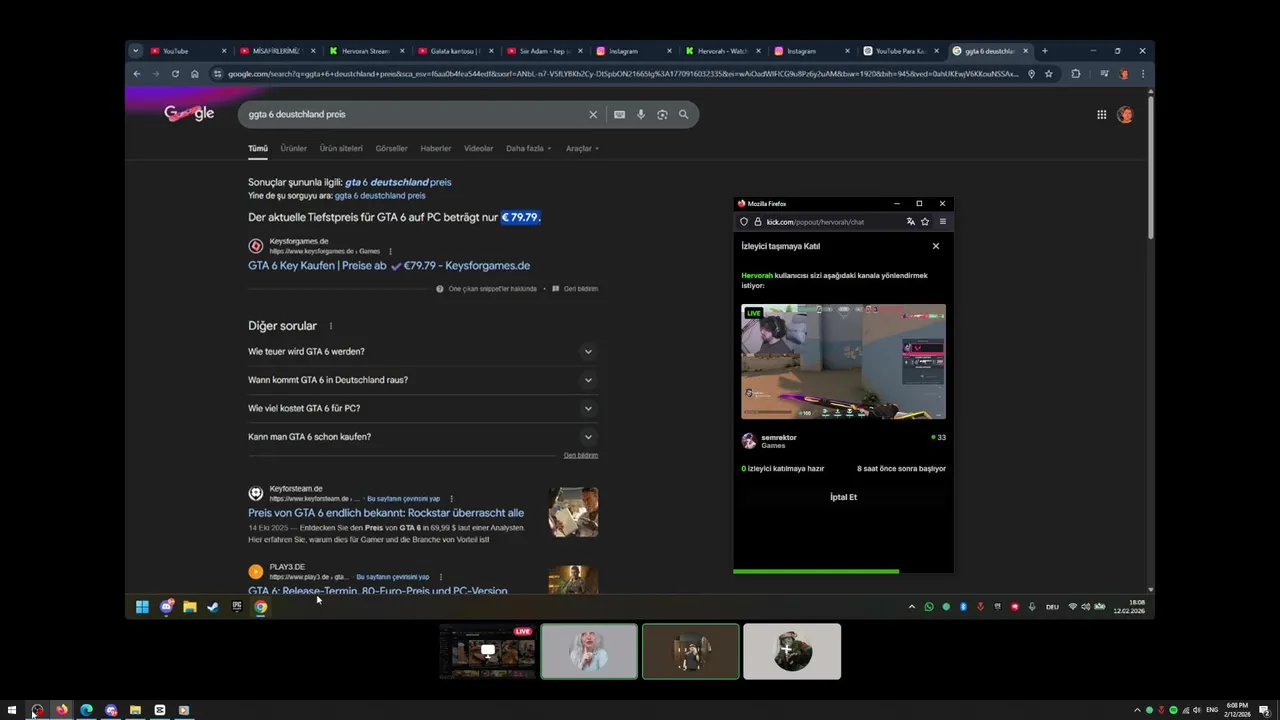Switch to Hervorah Stream browser tab
1280x720 pixels.
(365, 51)
